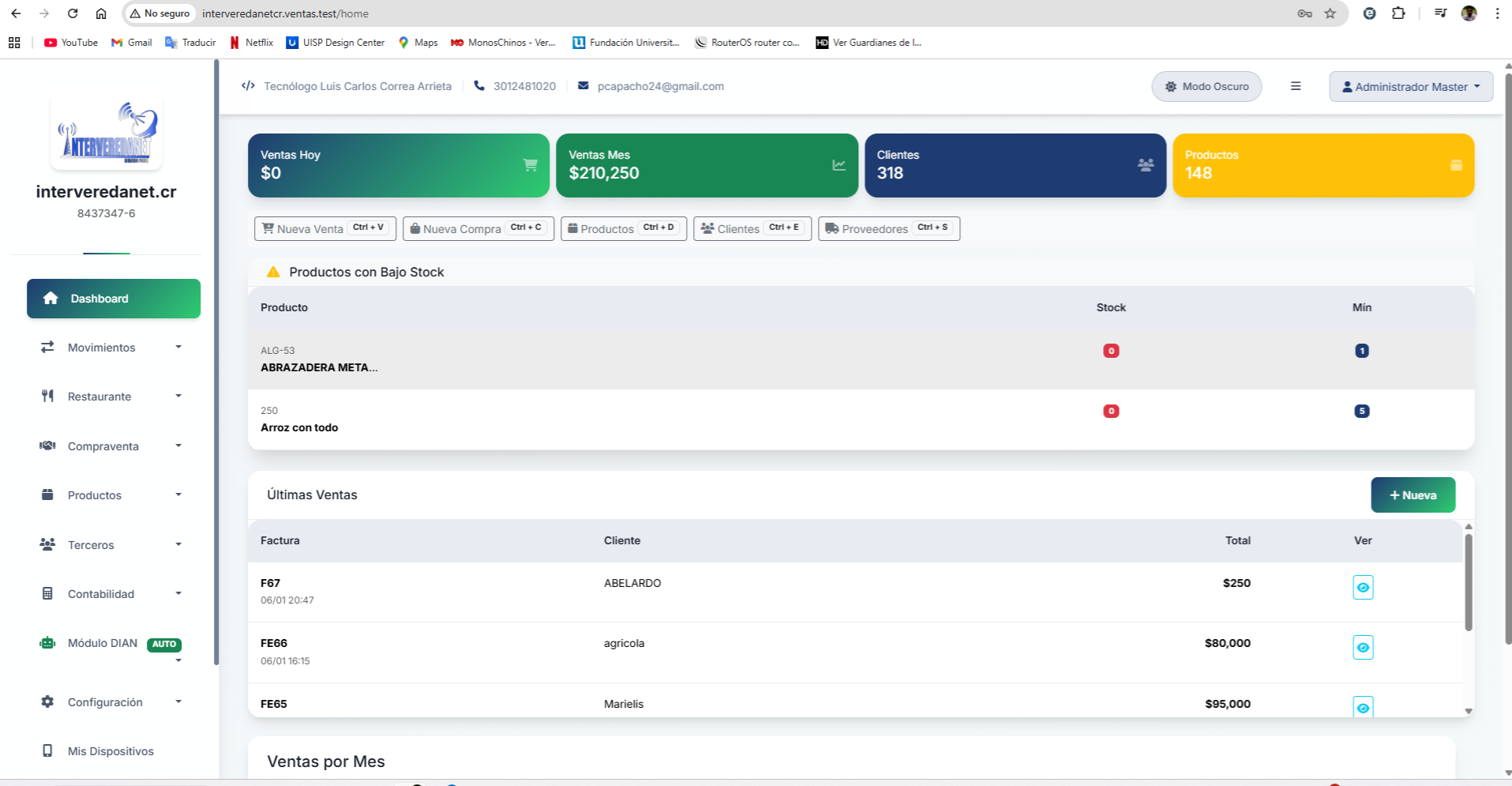Image resolution: width=1512 pixels, height=786 pixels.
Task: Click the box icon on Productos card
Action: pyautogui.click(x=1456, y=165)
